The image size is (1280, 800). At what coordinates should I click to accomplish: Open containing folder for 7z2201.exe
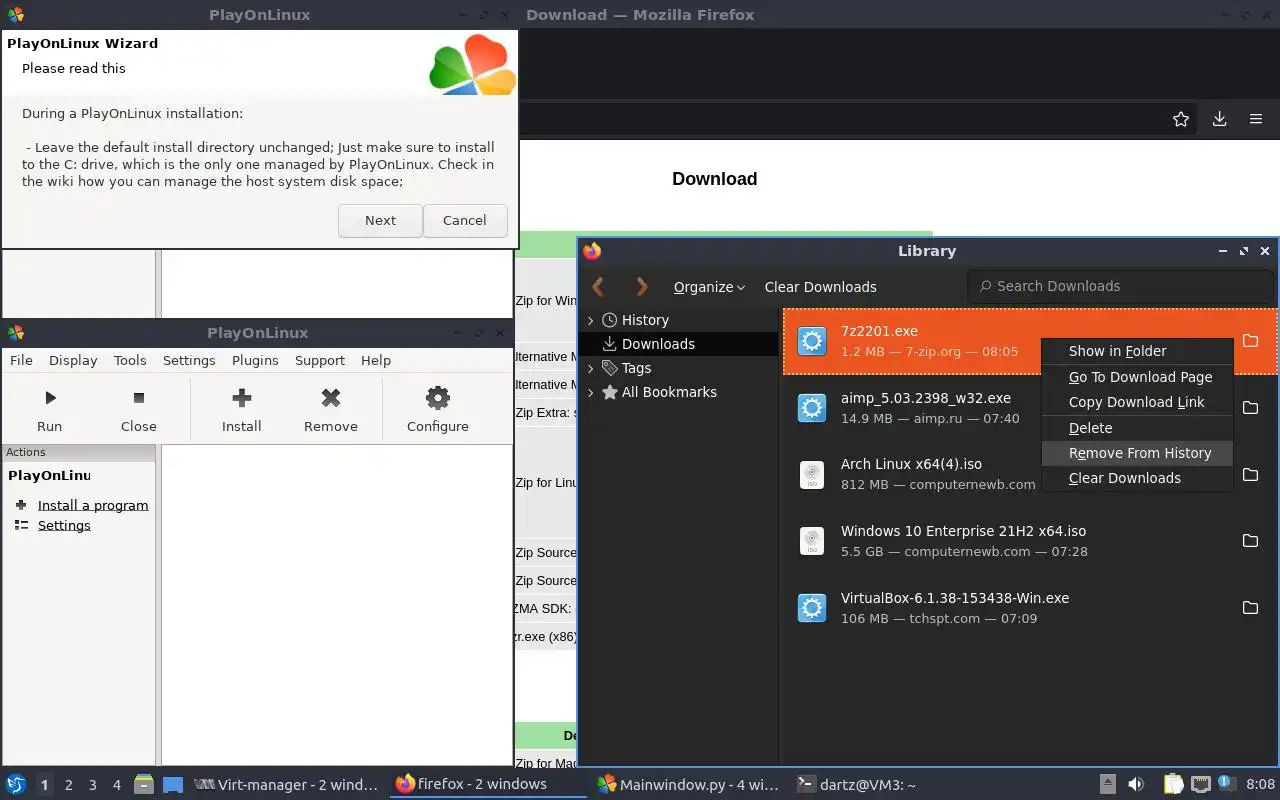1250,341
